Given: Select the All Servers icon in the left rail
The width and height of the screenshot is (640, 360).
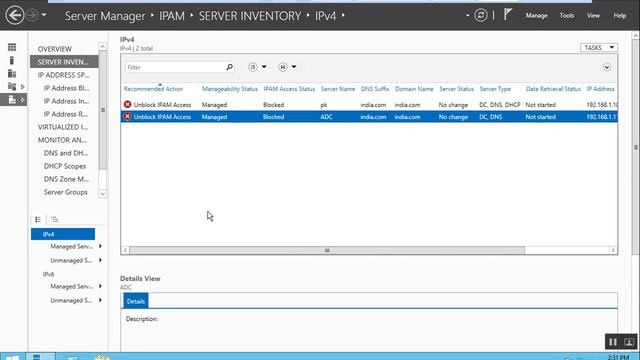Looking at the screenshot, I should (12, 73).
